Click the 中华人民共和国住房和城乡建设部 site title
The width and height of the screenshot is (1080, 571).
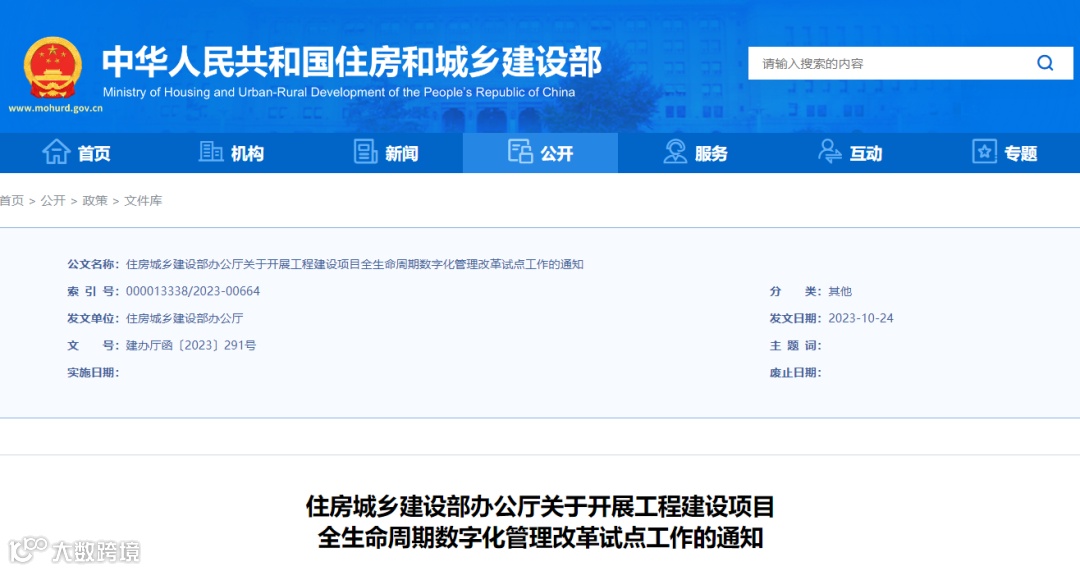352,62
